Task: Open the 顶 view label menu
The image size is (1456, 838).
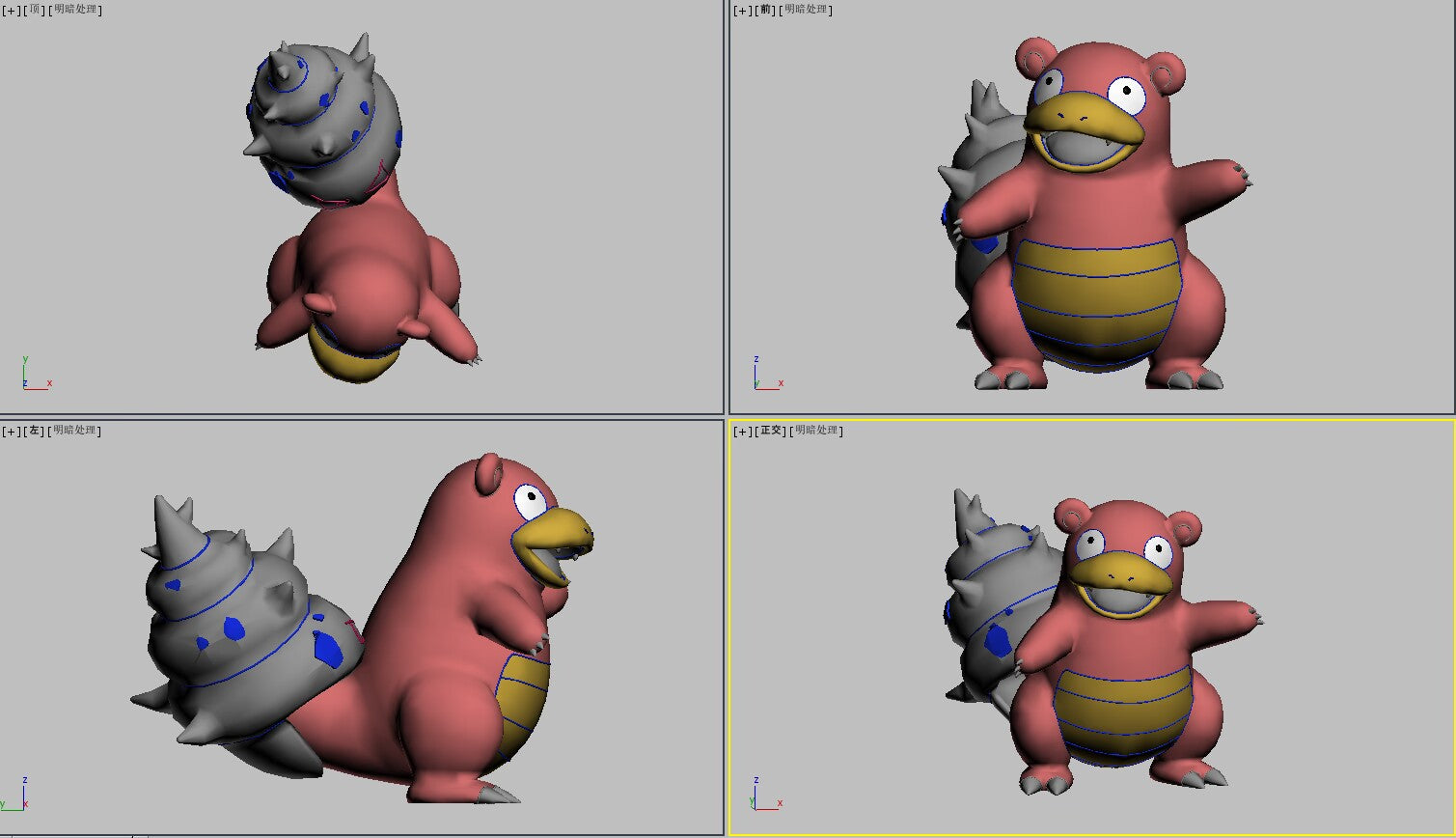Action: click(34, 10)
